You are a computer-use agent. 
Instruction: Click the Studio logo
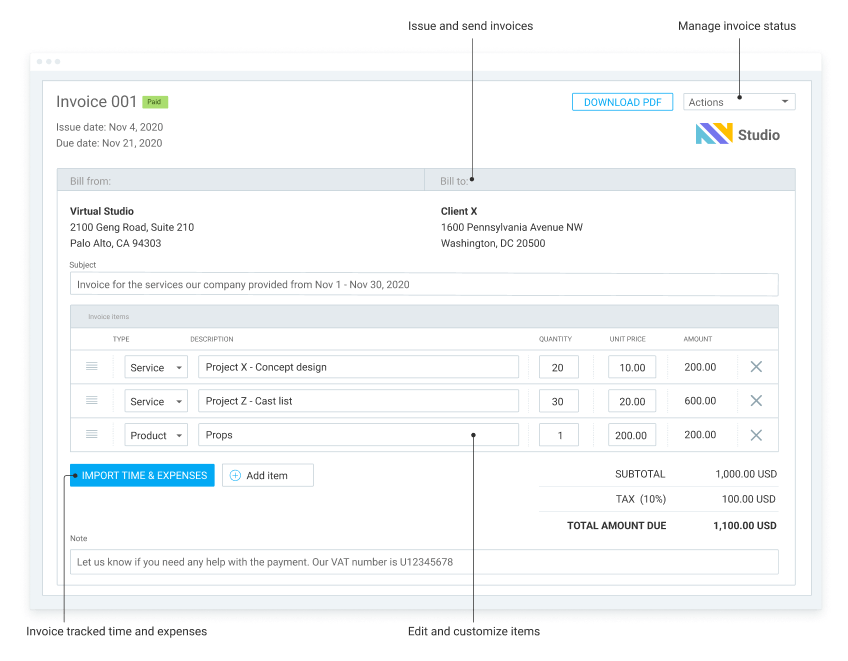point(737,134)
